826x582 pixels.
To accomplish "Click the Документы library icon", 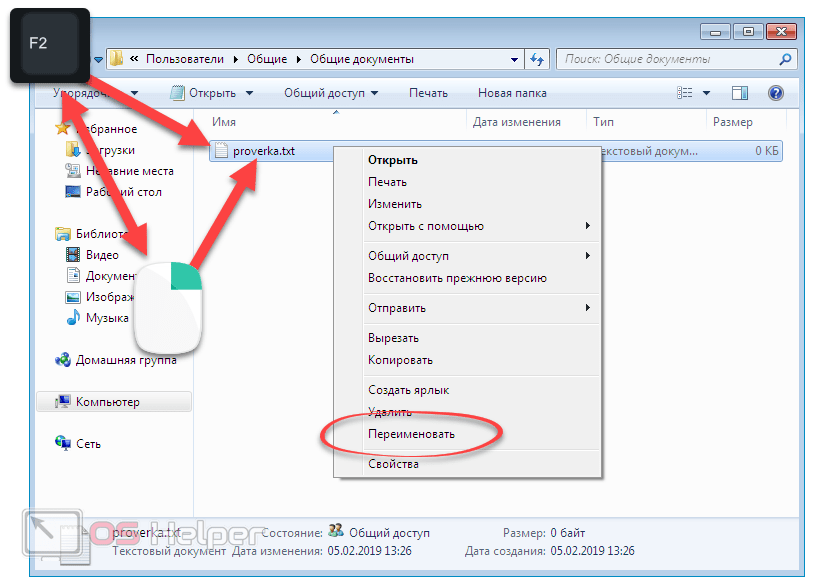I will pos(73,275).
